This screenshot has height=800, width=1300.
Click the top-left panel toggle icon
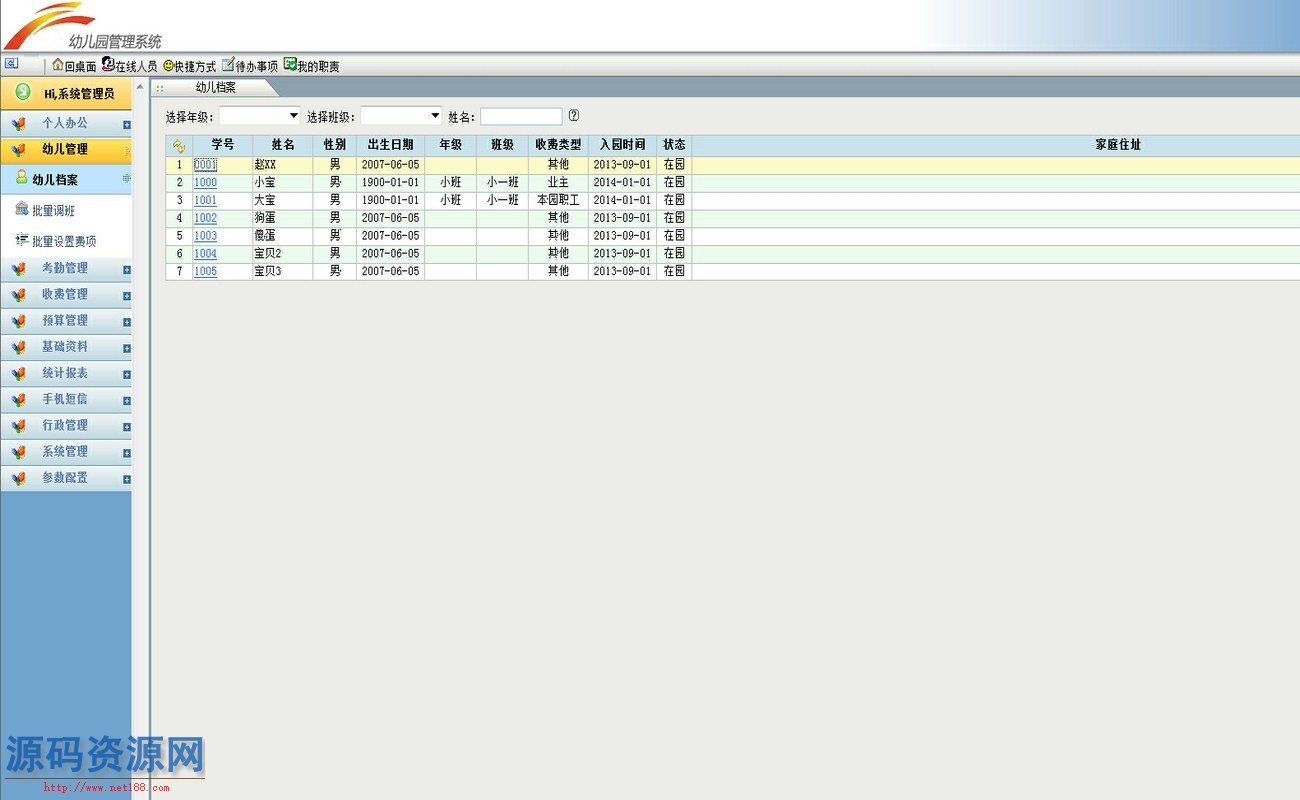pos(12,64)
